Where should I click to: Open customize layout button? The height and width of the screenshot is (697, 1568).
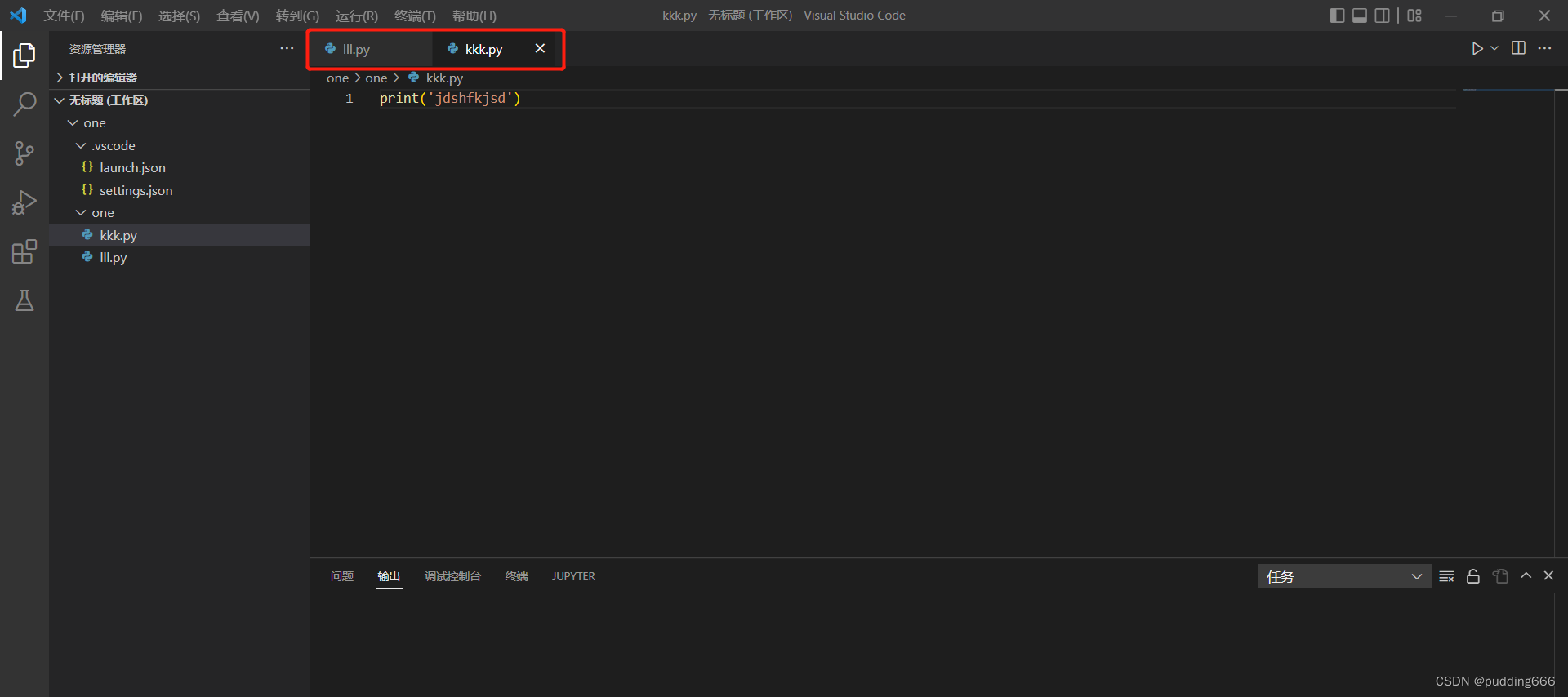[1414, 16]
